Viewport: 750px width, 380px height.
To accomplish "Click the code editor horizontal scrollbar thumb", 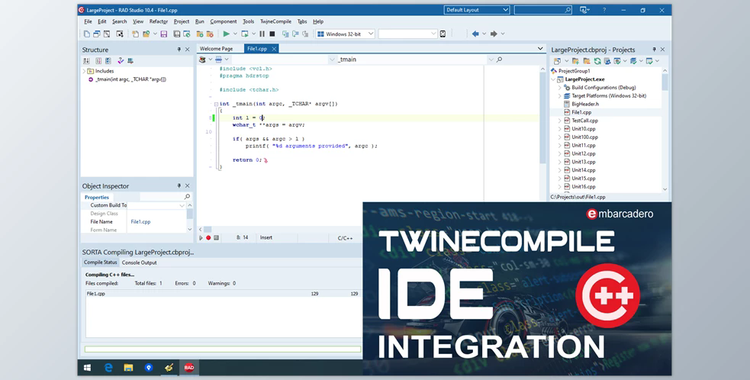I will (208, 230).
